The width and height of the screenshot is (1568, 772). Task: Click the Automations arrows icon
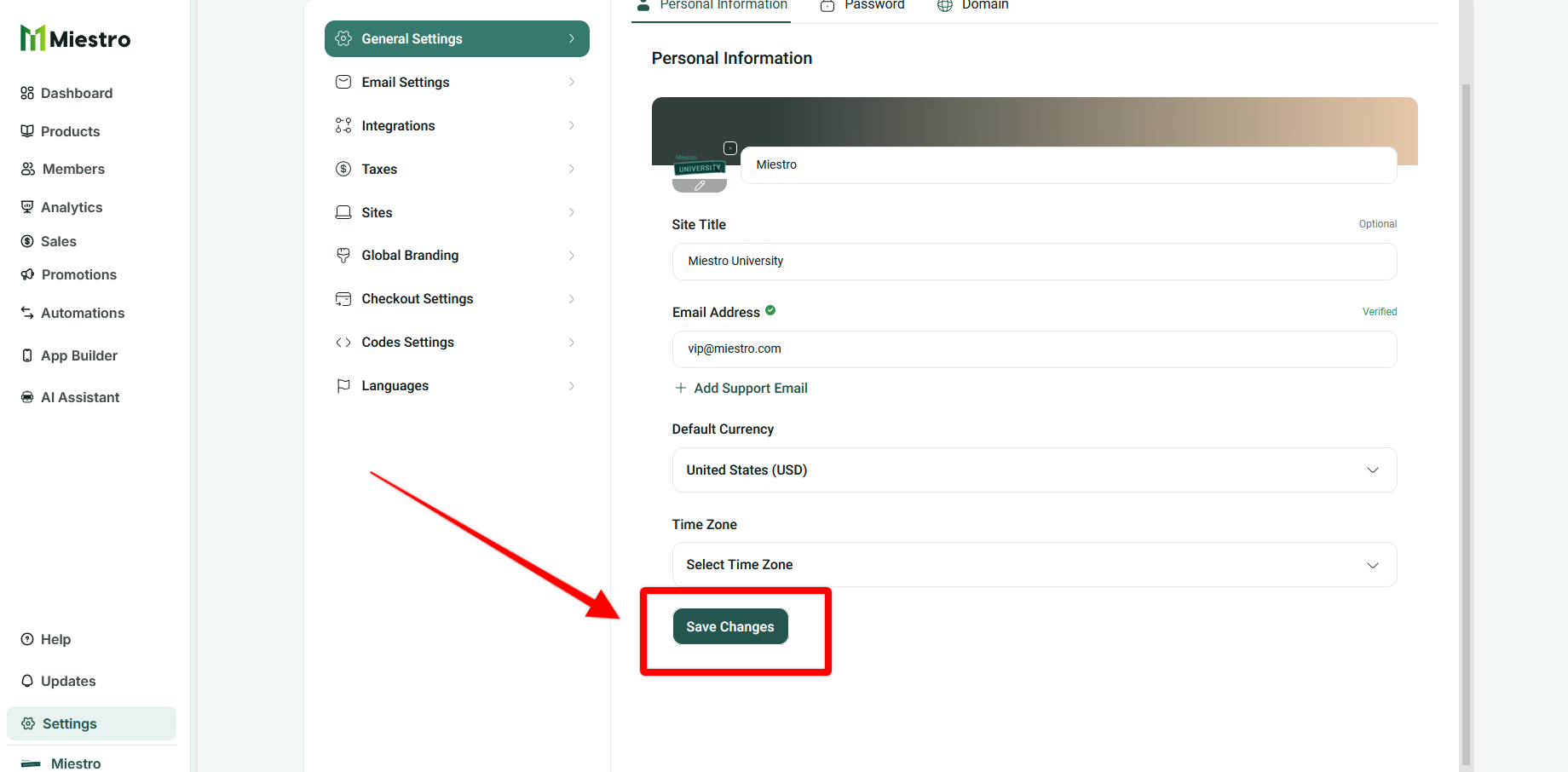coord(27,313)
